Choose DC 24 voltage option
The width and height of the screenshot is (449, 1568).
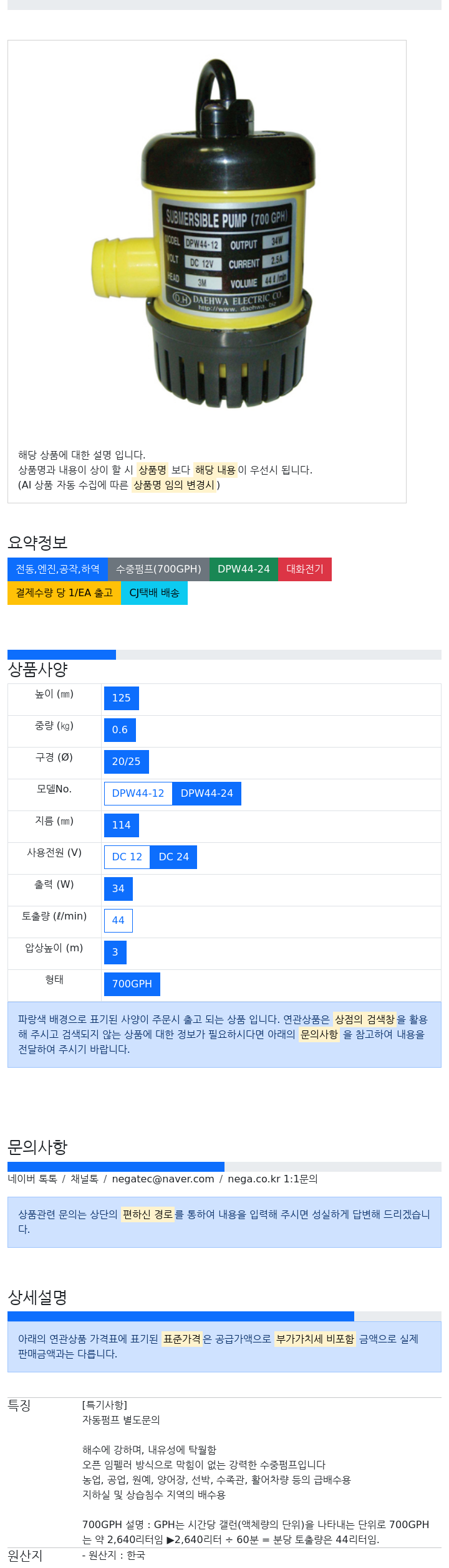pos(173,857)
